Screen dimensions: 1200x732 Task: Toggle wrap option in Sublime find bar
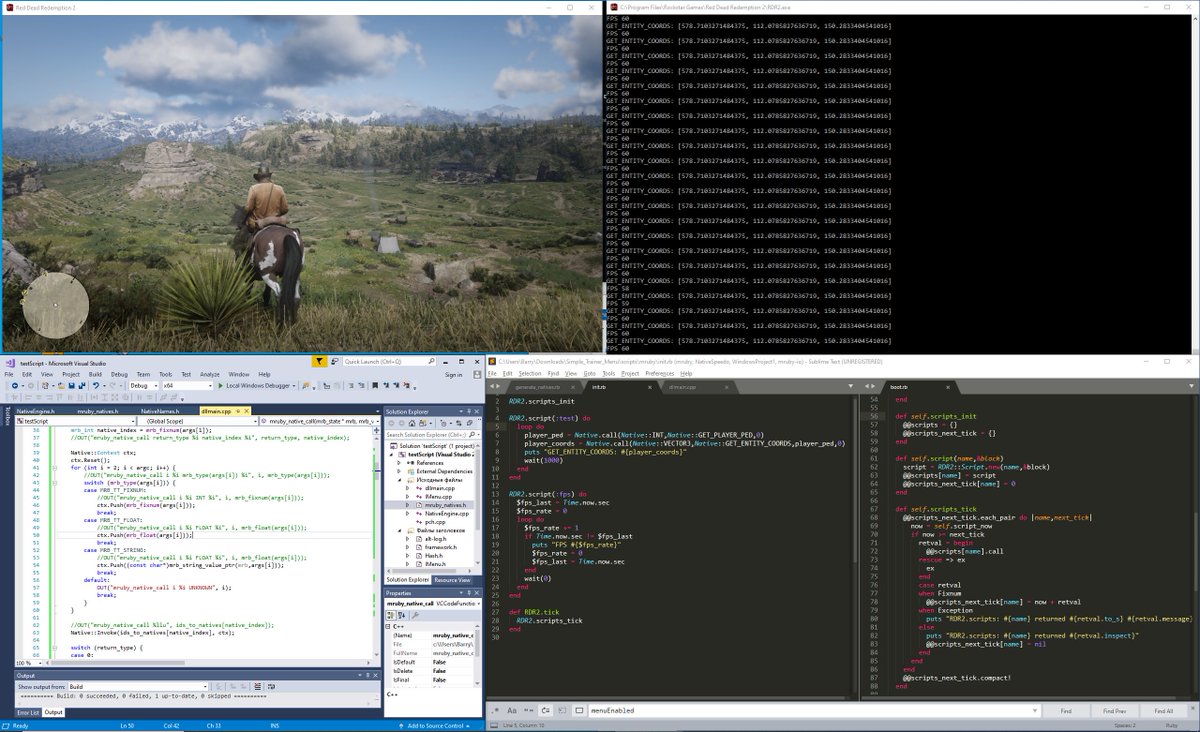click(545, 711)
